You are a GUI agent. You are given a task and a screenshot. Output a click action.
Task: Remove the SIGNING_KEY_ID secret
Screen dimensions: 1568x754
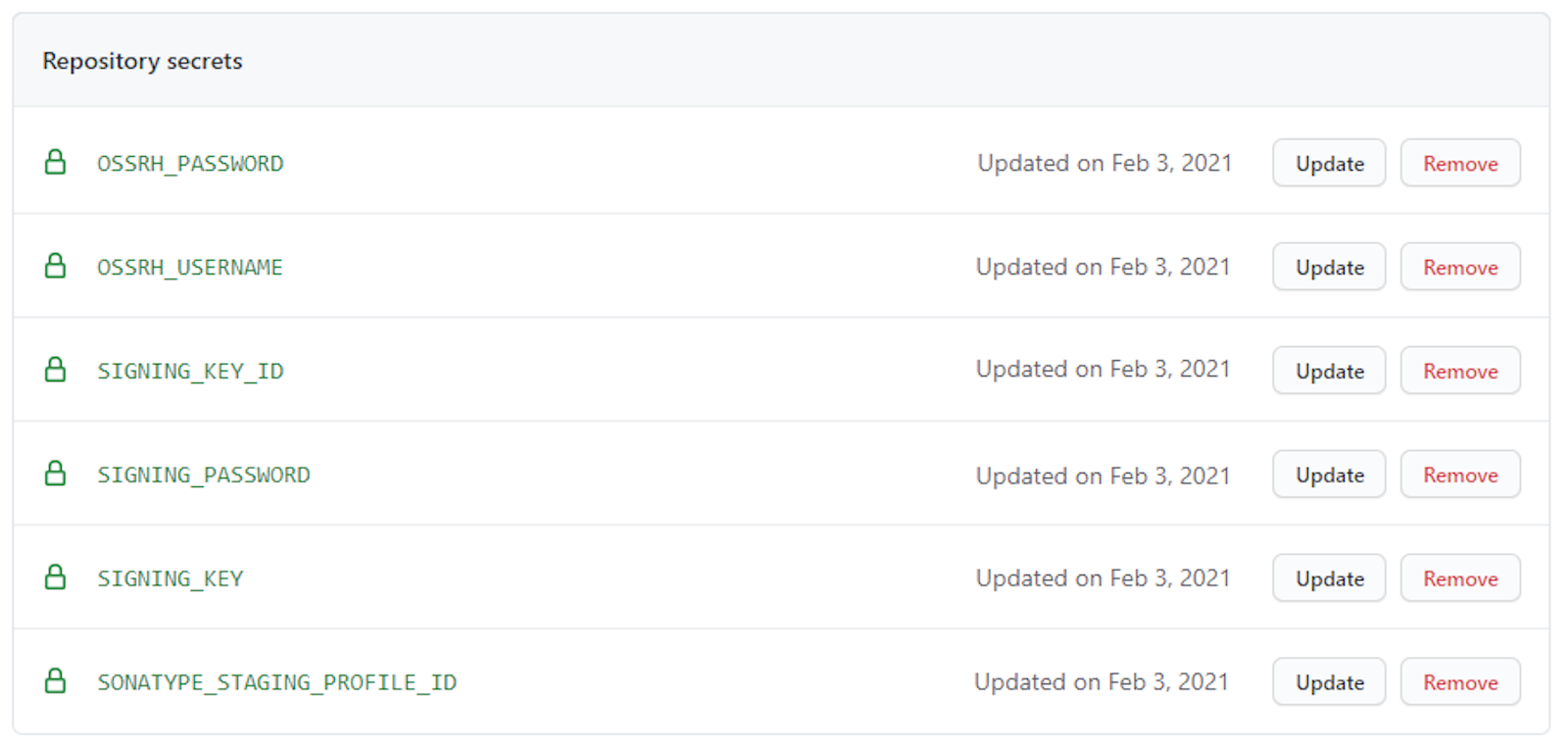coord(1460,372)
